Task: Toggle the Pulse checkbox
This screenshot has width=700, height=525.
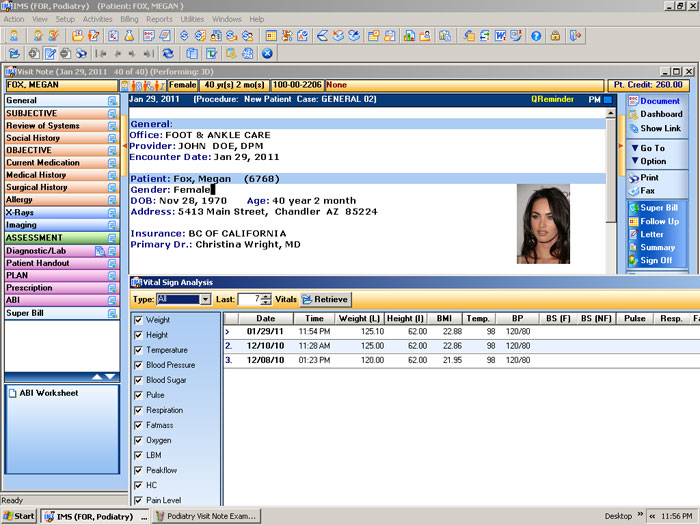Action: click(x=138, y=395)
